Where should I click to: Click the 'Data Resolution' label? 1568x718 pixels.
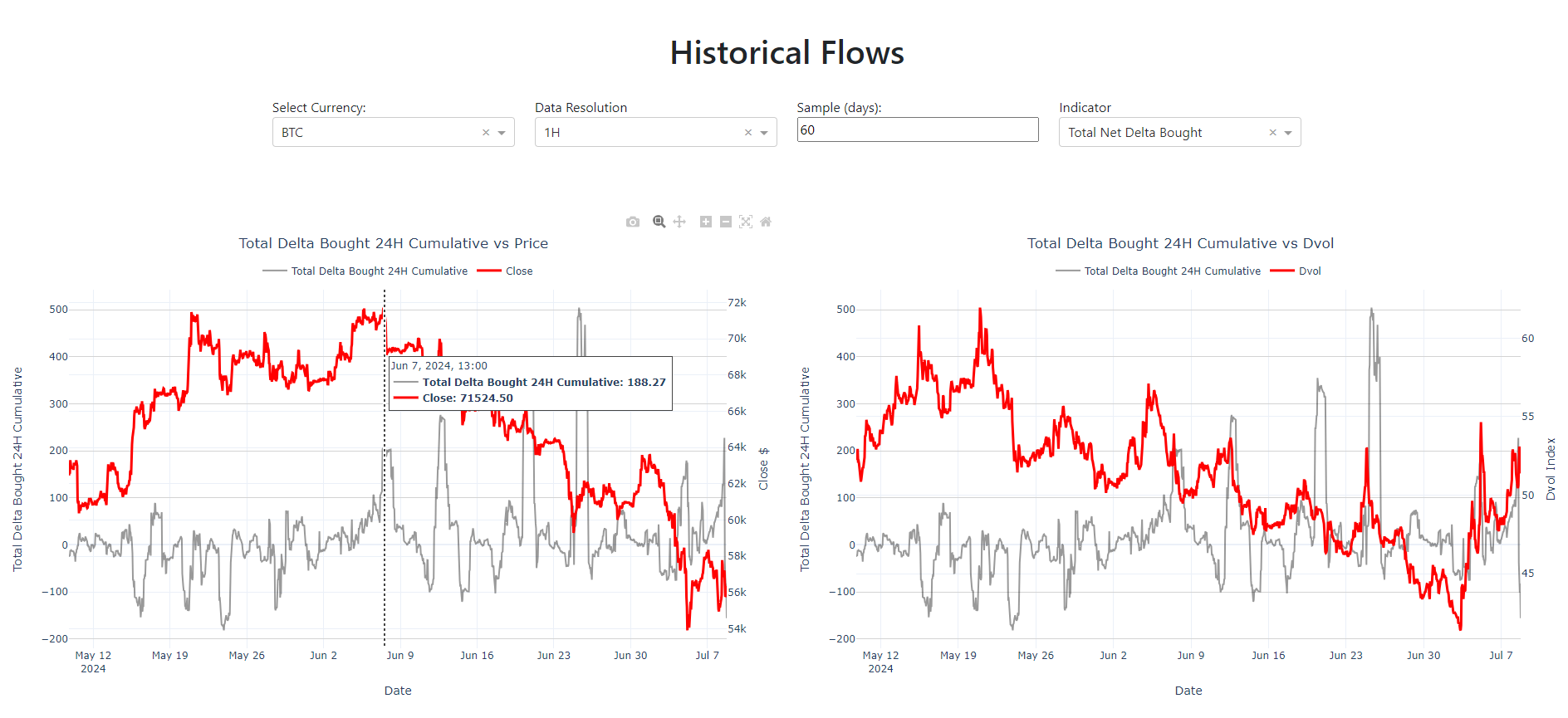[x=581, y=108]
